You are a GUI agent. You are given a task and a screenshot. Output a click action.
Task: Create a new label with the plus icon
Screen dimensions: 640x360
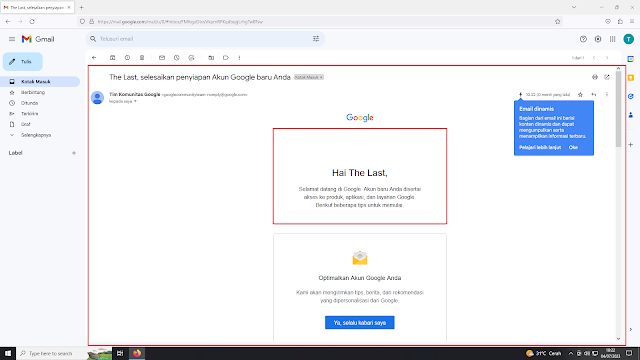(74, 153)
